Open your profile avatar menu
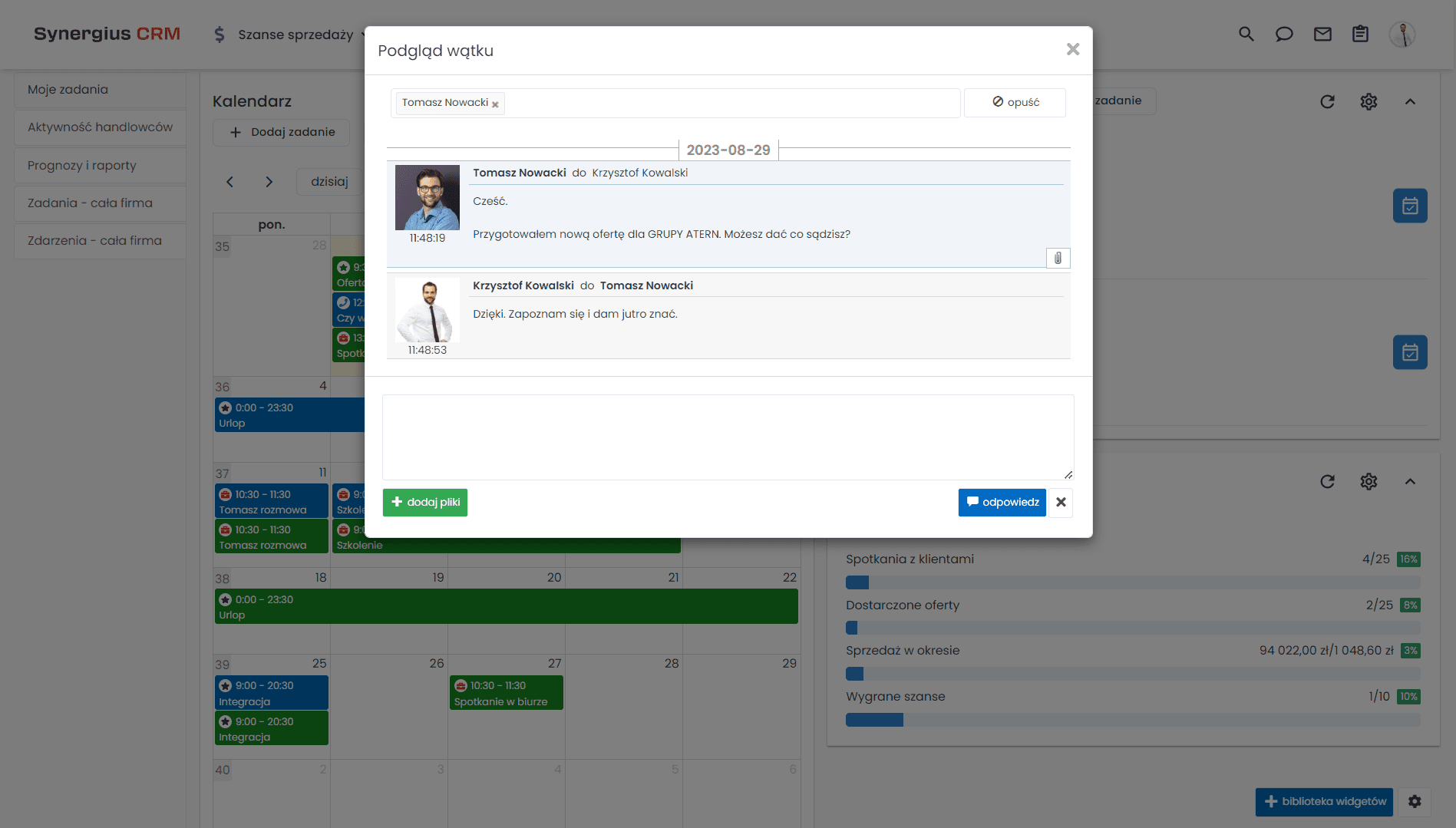Image resolution: width=1456 pixels, height=828 pixels. click(x=1402, y=34)
